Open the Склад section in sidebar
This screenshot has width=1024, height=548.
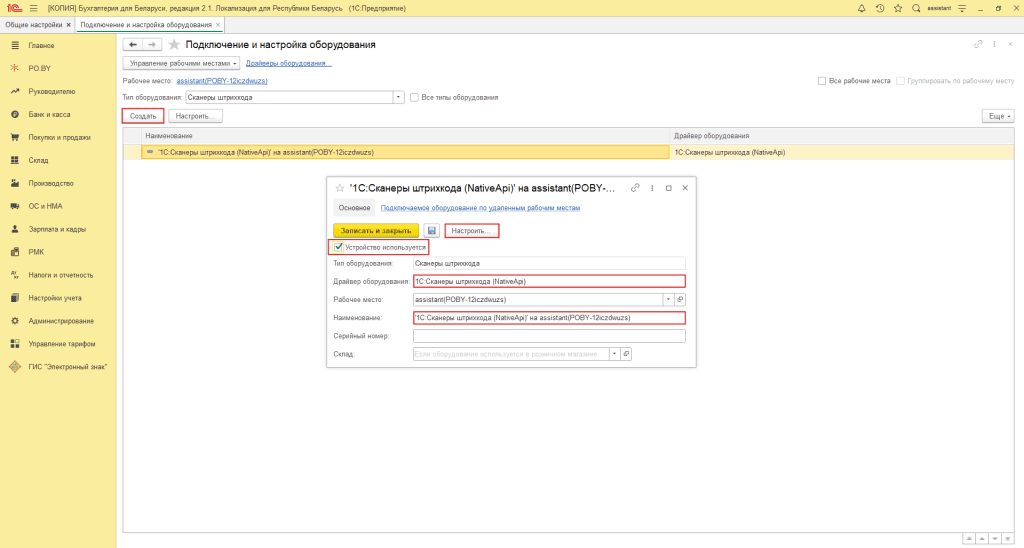pos(38,160)
